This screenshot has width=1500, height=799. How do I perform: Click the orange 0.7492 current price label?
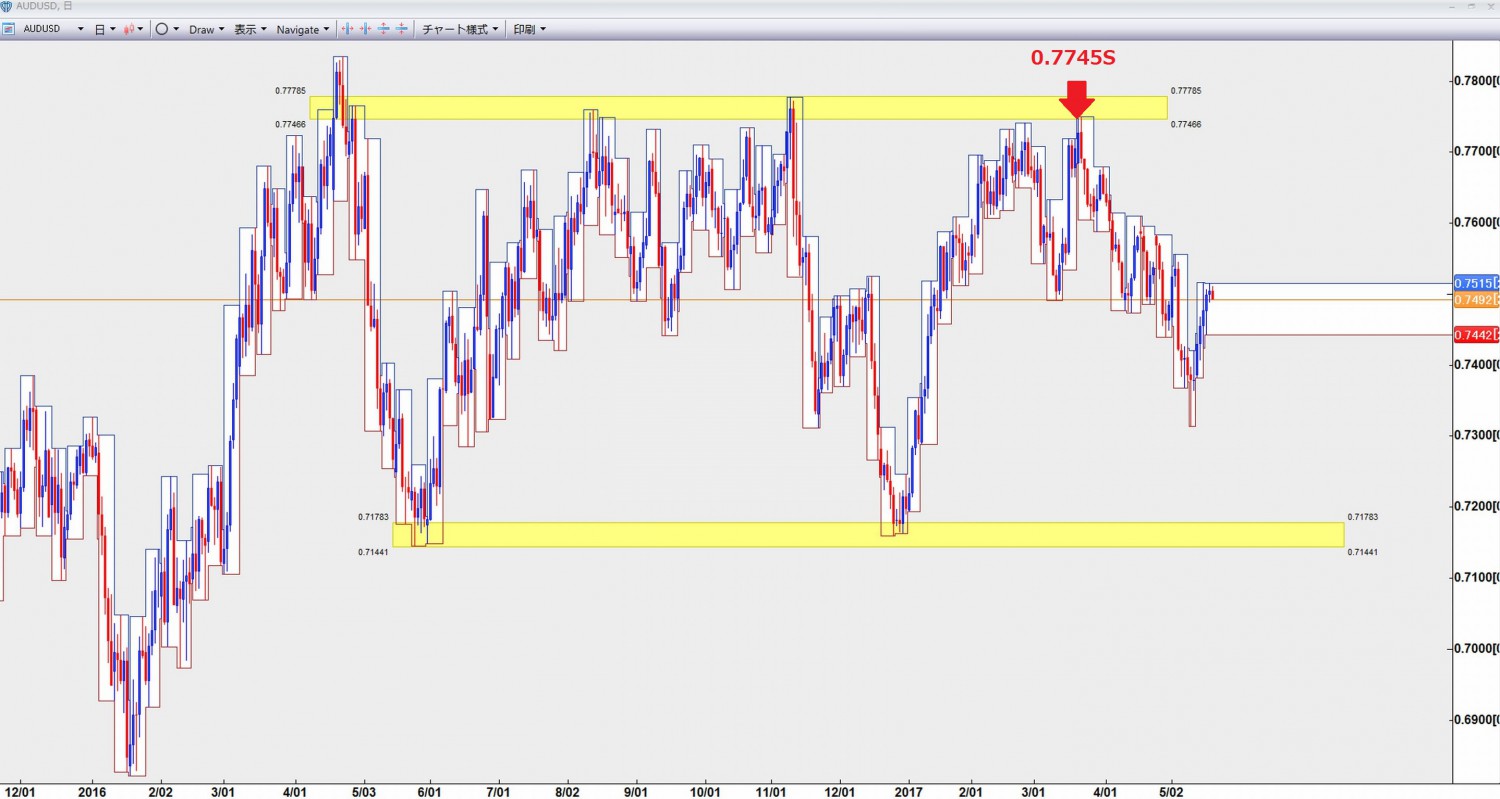click(1473, 299)
